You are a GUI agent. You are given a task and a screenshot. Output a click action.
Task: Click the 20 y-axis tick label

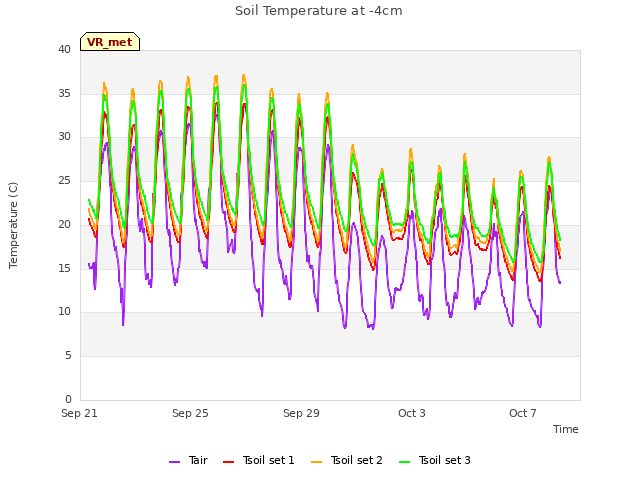pos(64,224)
